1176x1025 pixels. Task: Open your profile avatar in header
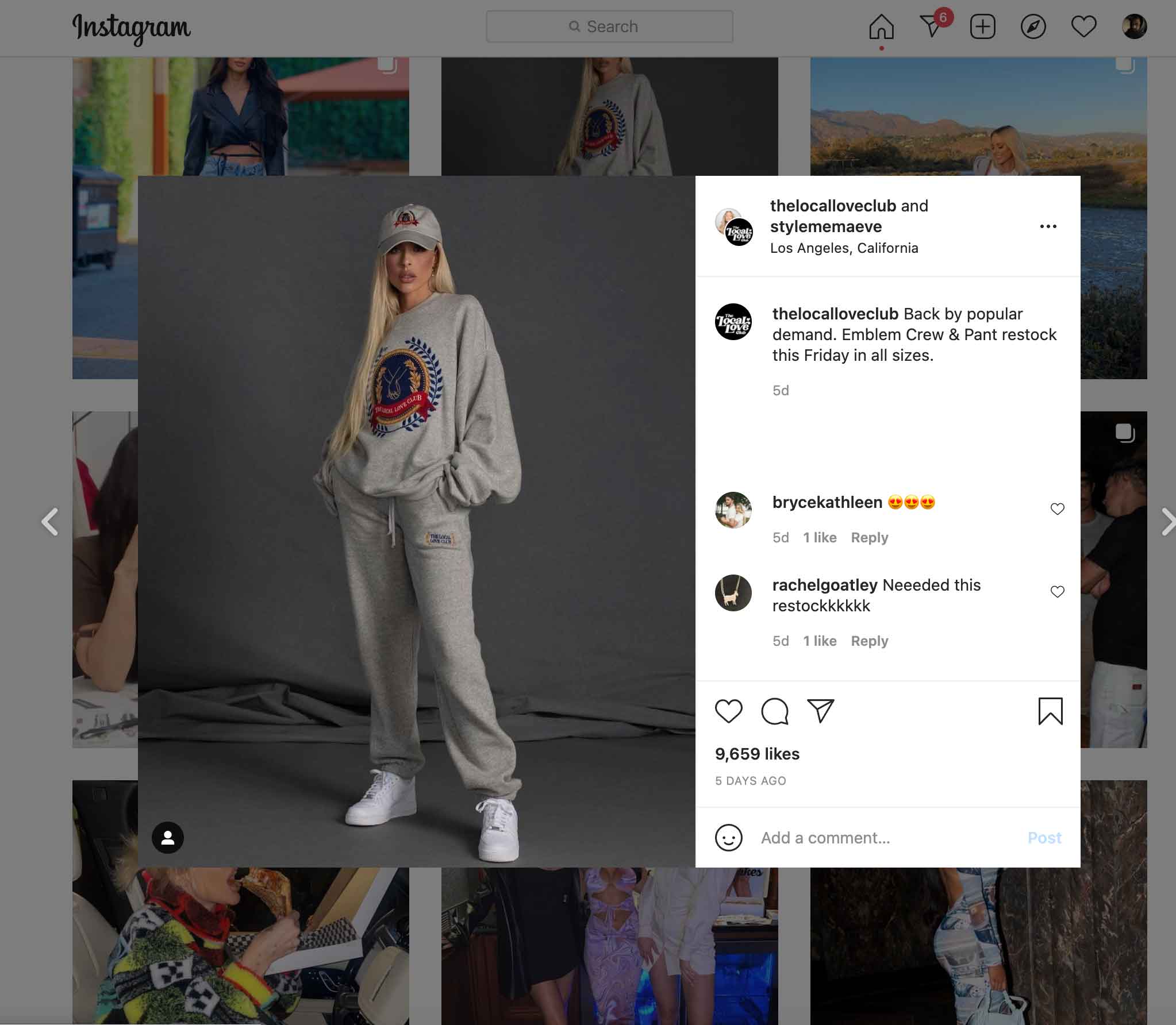(x=1134, y=27)
